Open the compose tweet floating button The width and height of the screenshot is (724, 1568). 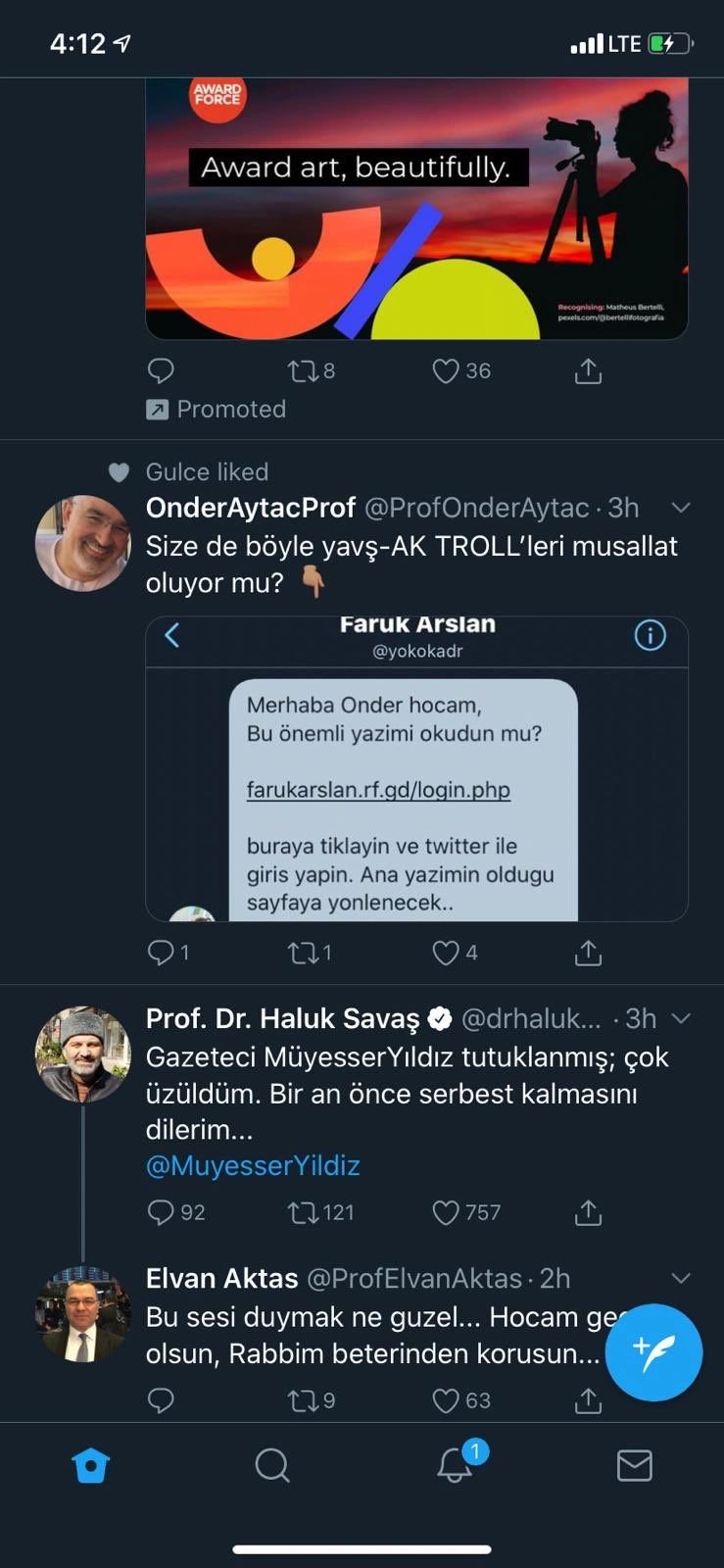click(x=653, y=1351)
